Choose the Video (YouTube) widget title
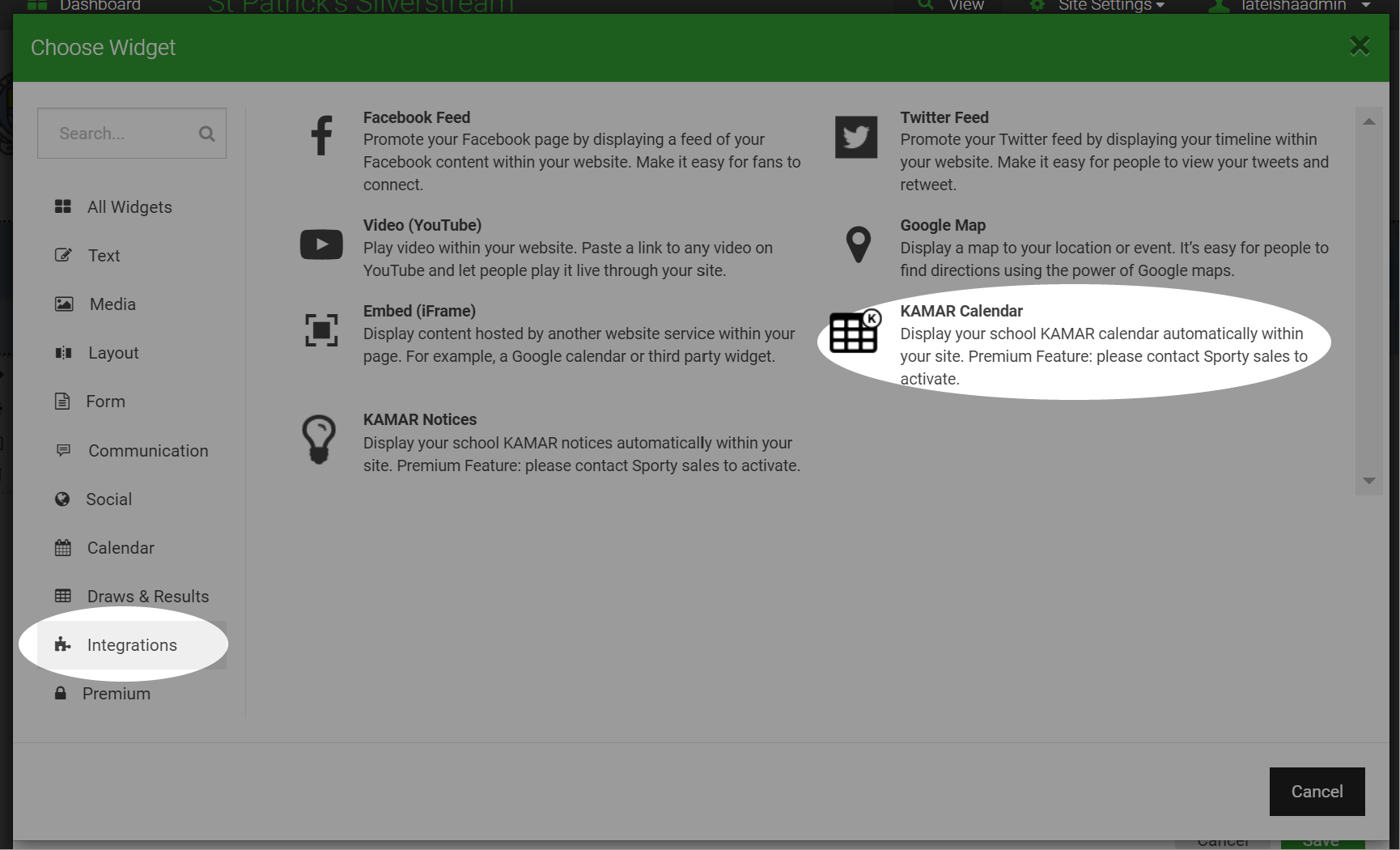This screenshot has width=1400, height=850. (x=422, y=225)
